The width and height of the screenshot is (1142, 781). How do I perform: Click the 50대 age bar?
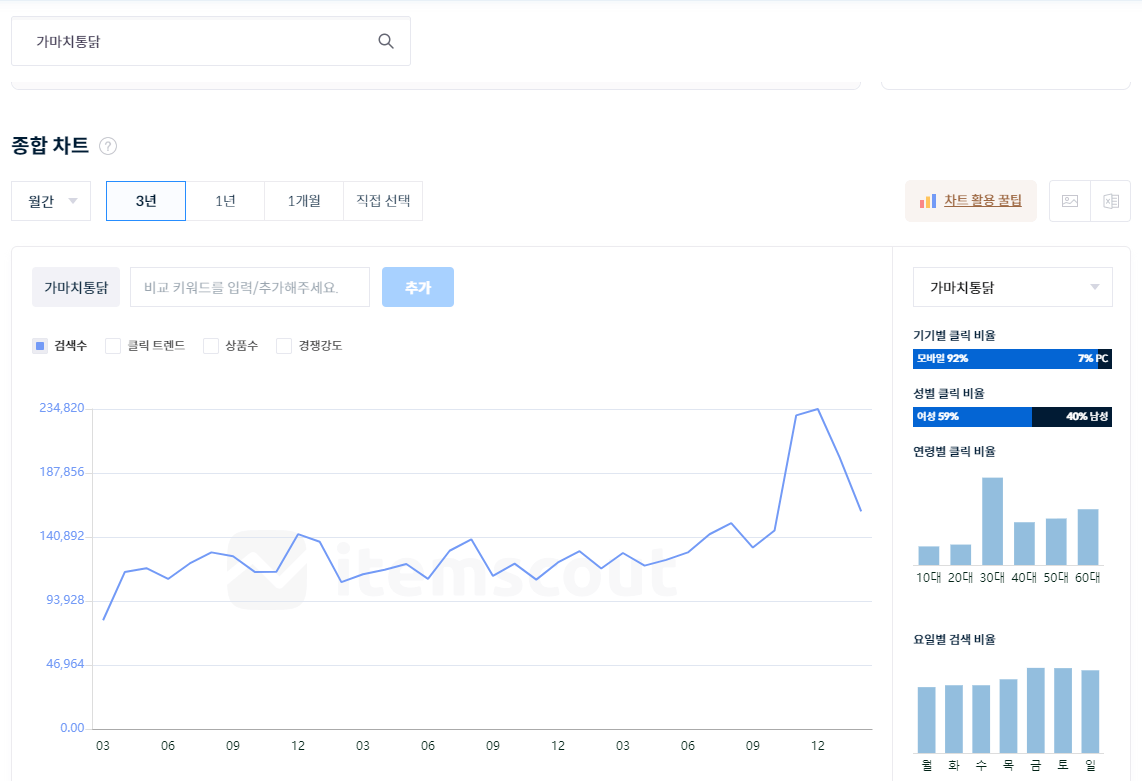pos(1056,542)
